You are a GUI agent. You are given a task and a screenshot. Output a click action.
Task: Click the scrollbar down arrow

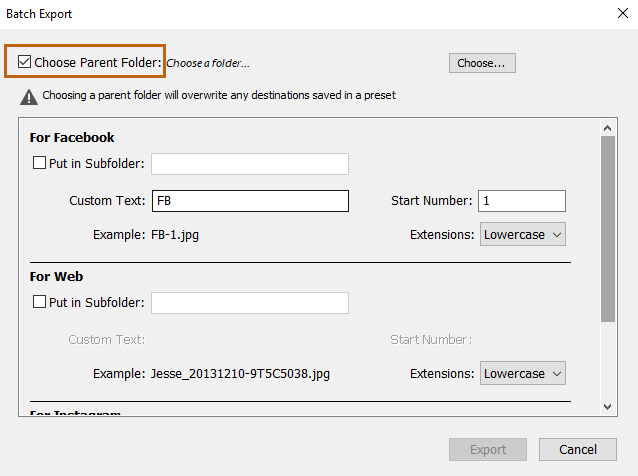pos(607,405)
